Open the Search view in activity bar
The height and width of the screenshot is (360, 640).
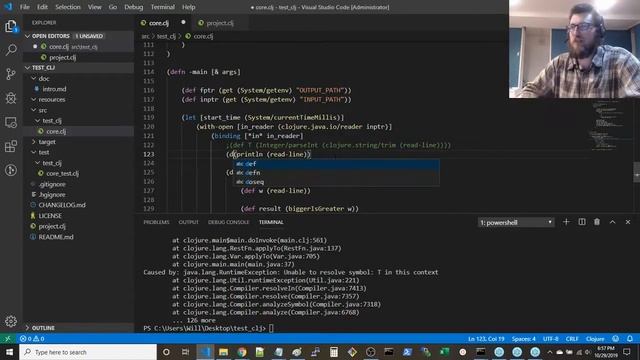[x=11, y=50]
